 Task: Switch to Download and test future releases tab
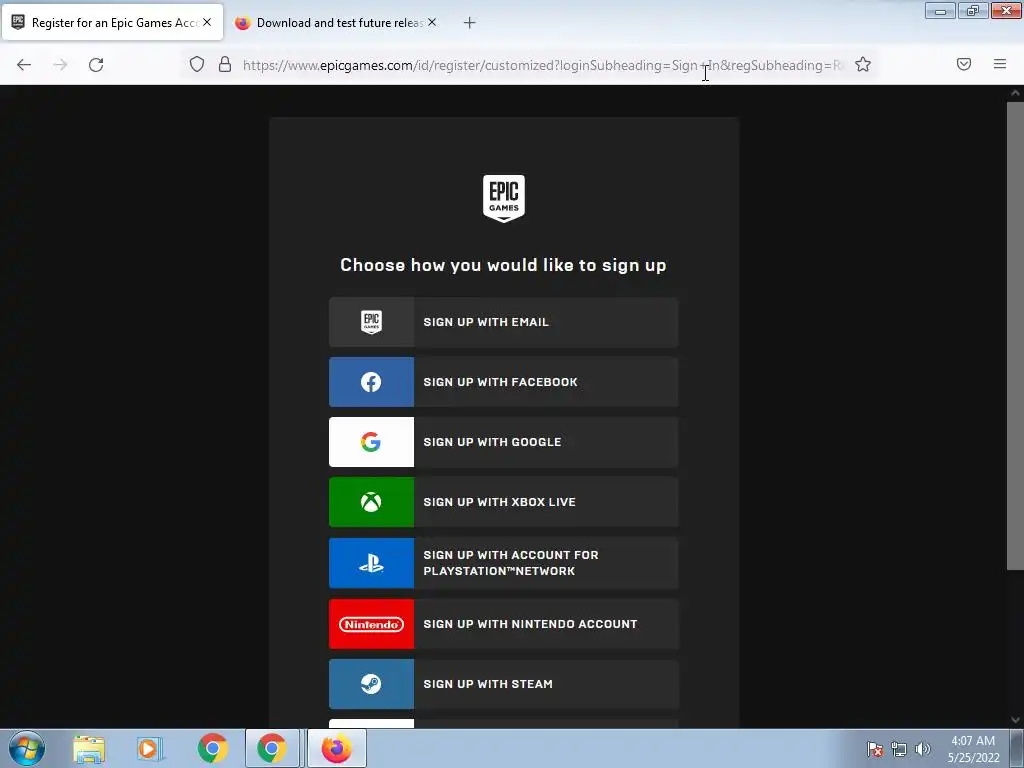pos(338,23)
